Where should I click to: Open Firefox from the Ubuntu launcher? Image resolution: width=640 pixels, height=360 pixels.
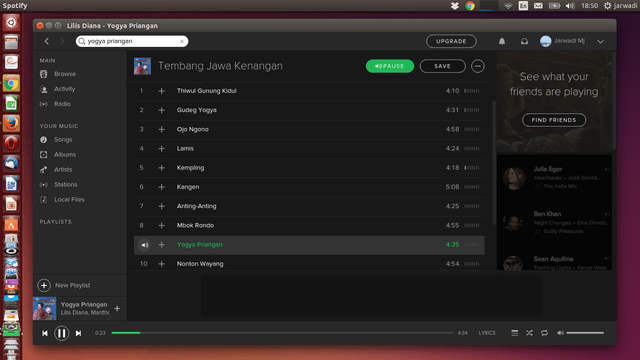click(x=11, y=123)
